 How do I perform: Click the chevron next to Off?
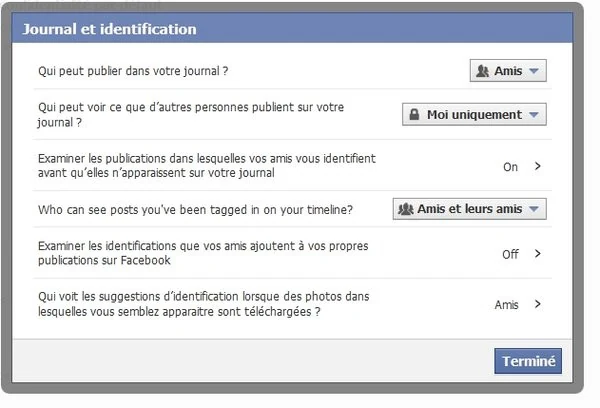(x=538, y=253)
